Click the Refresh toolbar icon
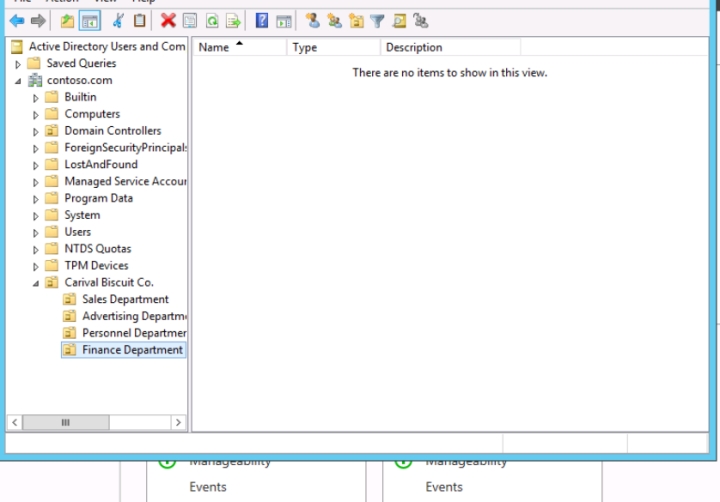This screenshot has height=502, width=720. (212, 21)
